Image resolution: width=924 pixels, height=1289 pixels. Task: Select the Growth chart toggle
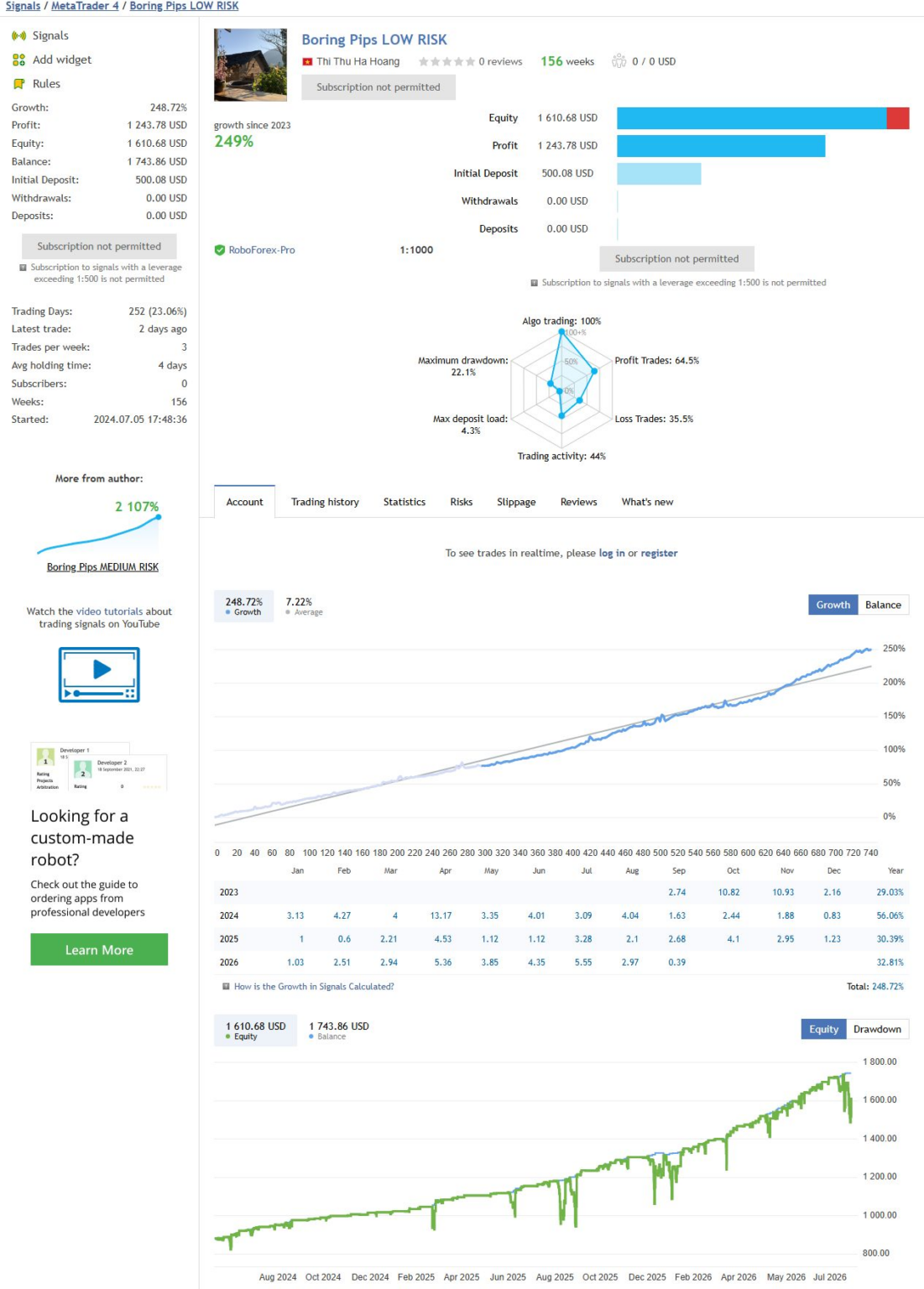coord(833,605)
